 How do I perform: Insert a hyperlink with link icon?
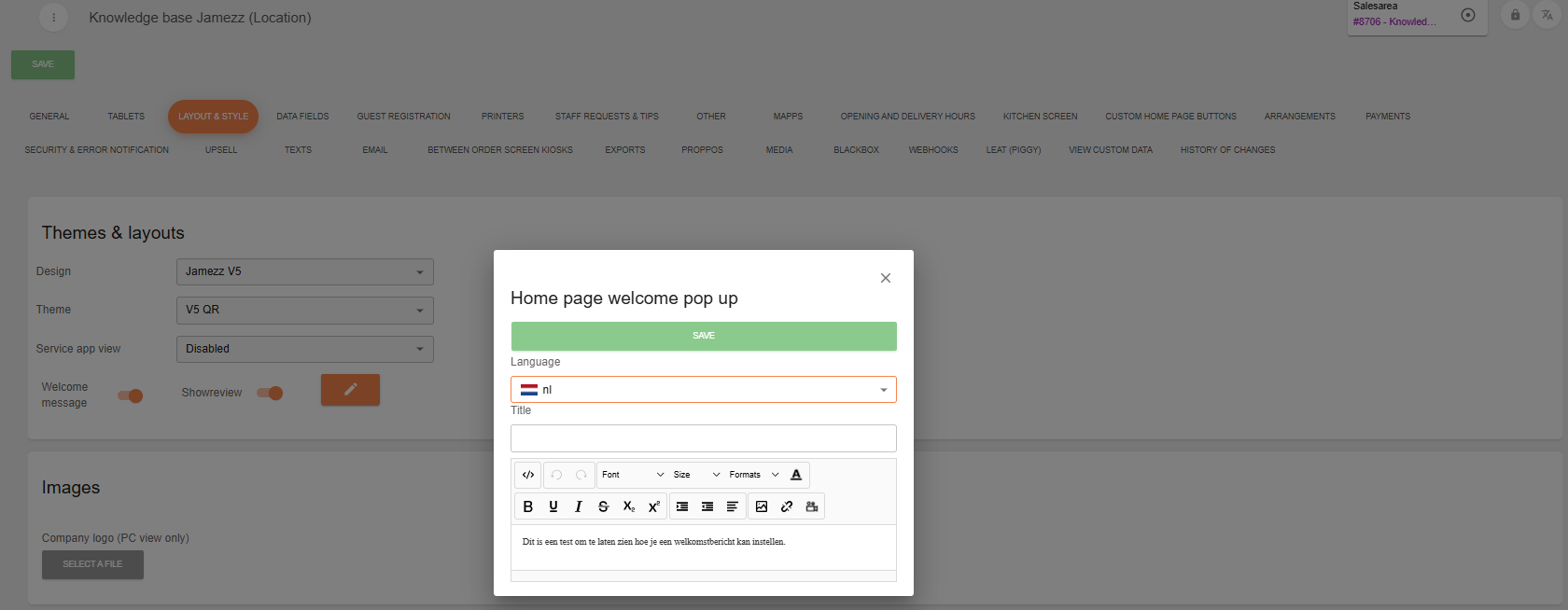click(x=787, y=506)
